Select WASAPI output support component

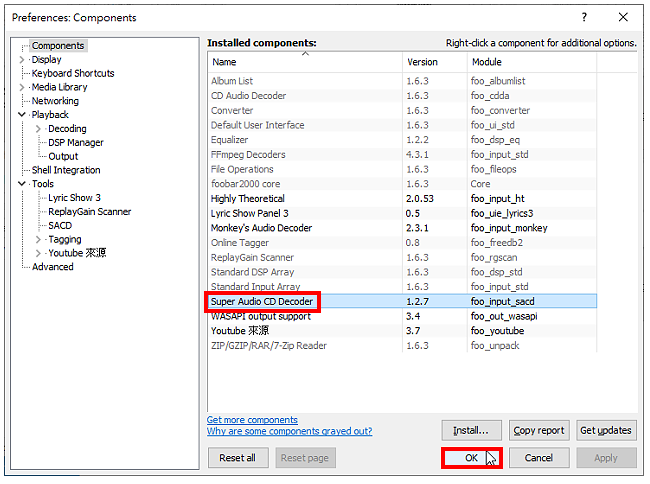pyautogui.click(x=402, y=317)
